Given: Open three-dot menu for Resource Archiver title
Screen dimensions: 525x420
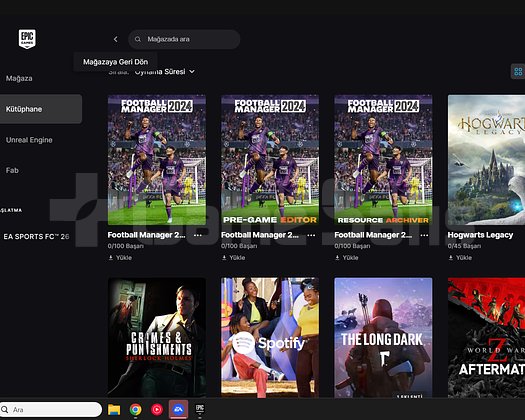Looking at the screenshot, I should (x=424, y=235).
